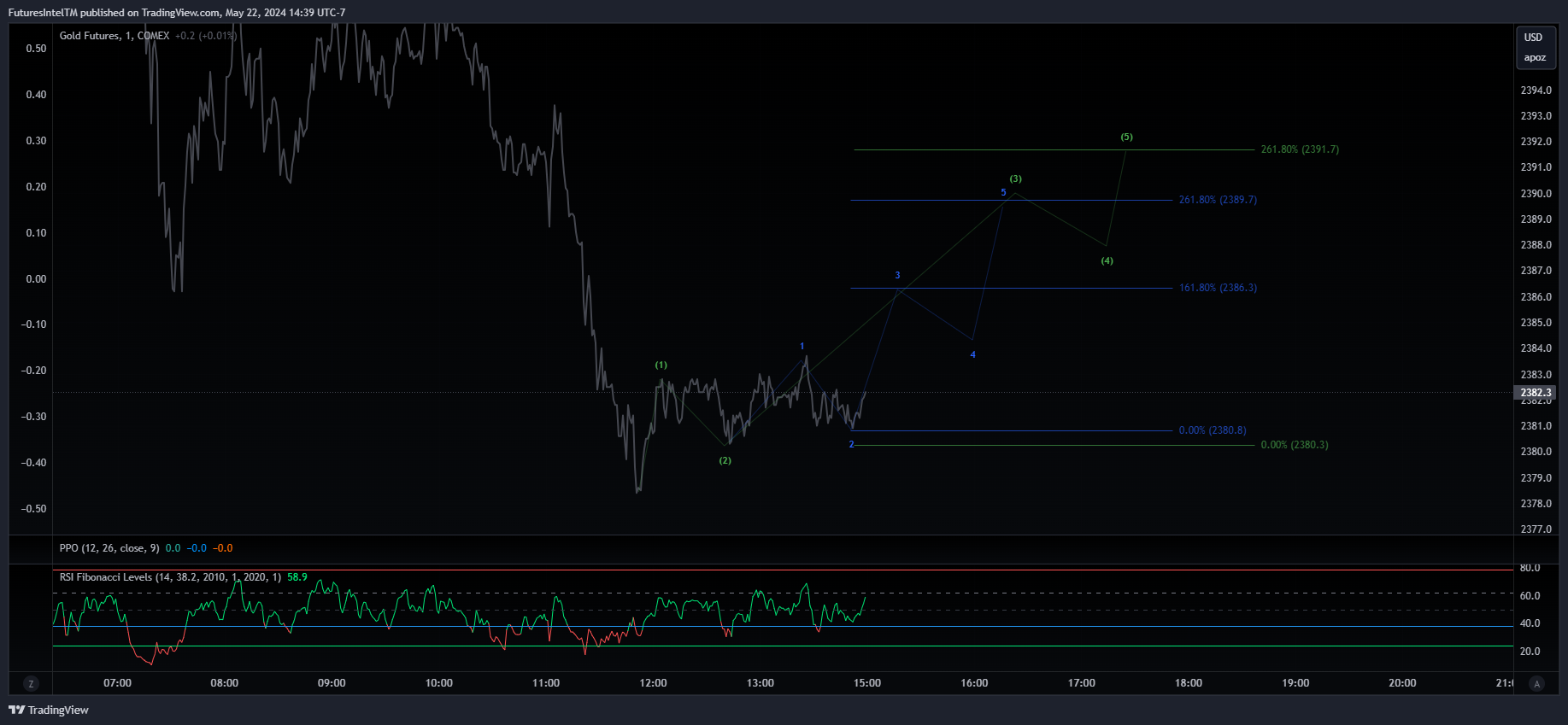Select the Gold Futures, 1, COMEX title

click(x=115, y=36)
